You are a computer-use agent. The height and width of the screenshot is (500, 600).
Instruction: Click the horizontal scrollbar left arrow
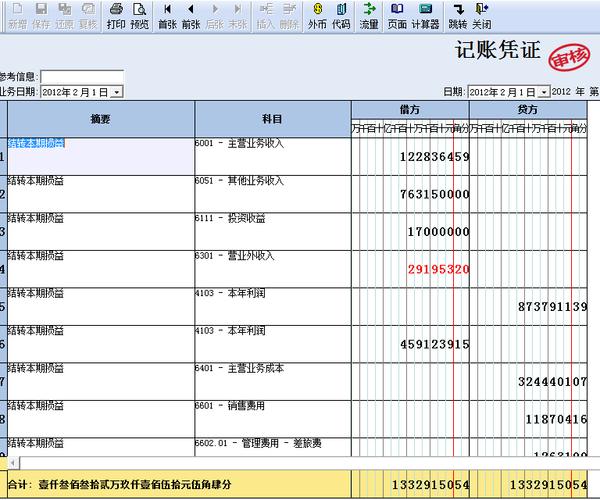click(13, 463)
